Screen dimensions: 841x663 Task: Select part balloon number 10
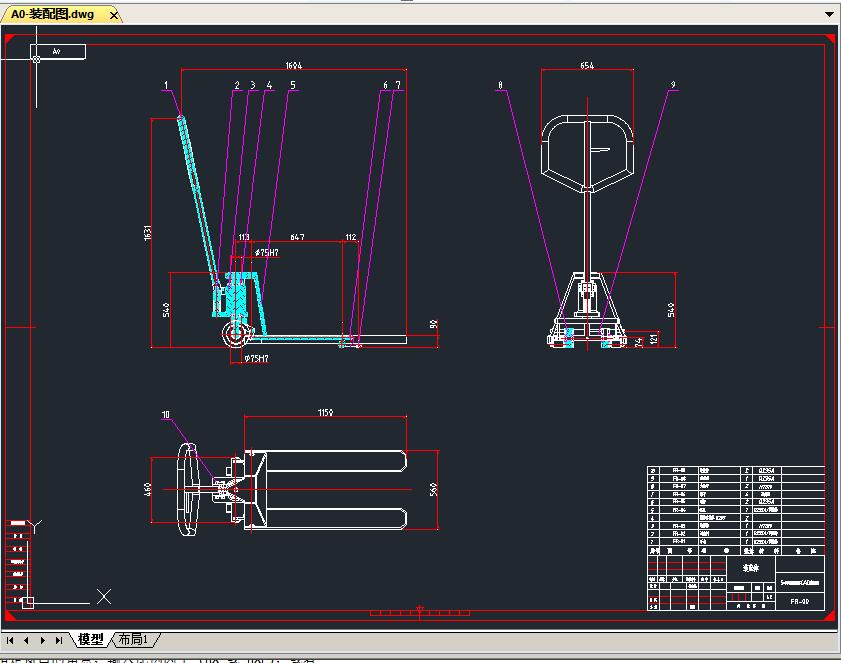point(166,414)
